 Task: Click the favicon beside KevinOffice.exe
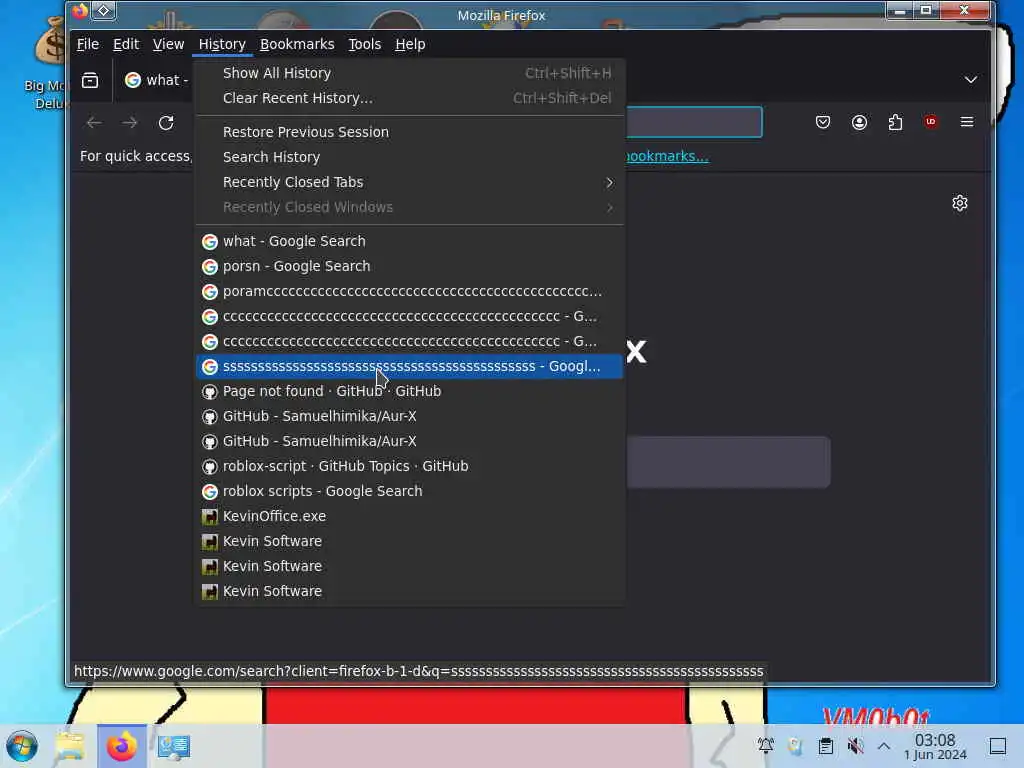click(x=210, y=517)
